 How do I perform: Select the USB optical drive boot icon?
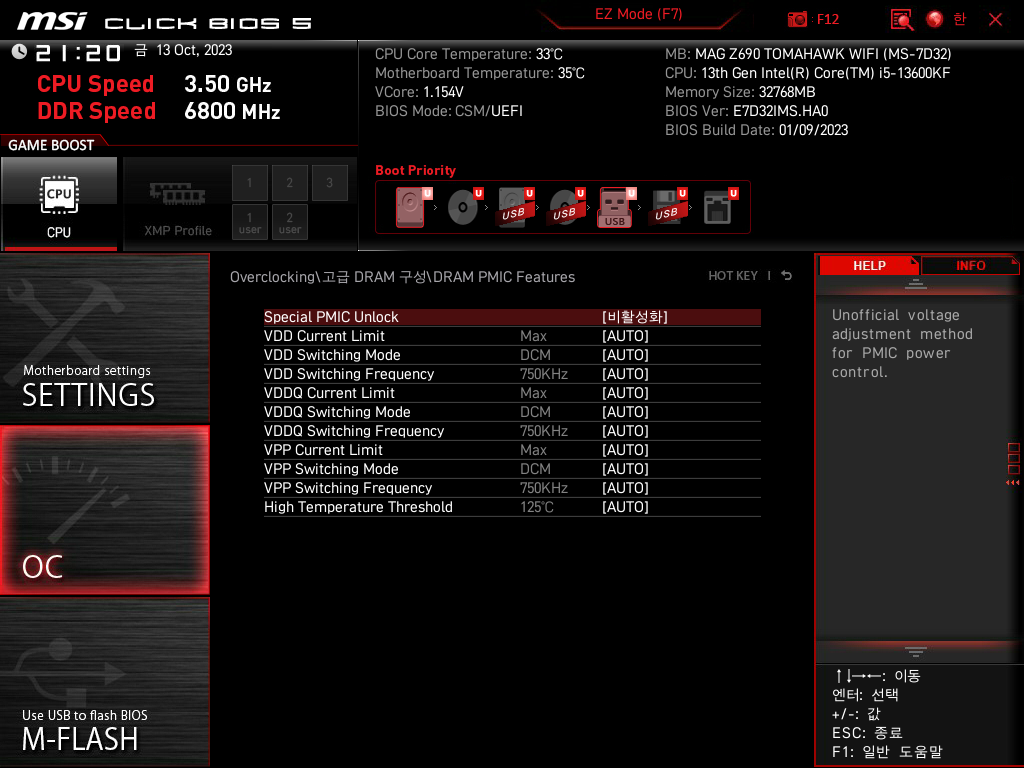tap(566, 207)
